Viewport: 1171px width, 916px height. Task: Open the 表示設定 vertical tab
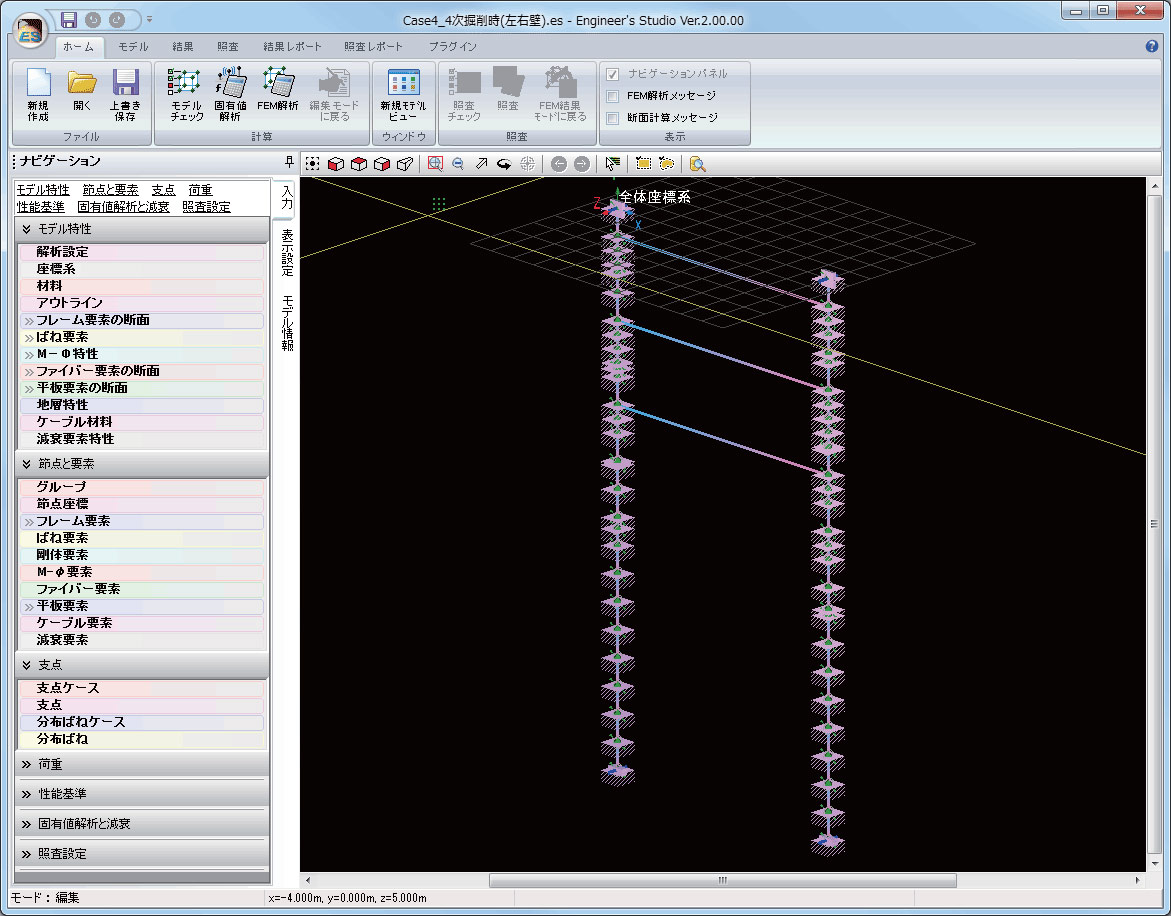(287, 252)
